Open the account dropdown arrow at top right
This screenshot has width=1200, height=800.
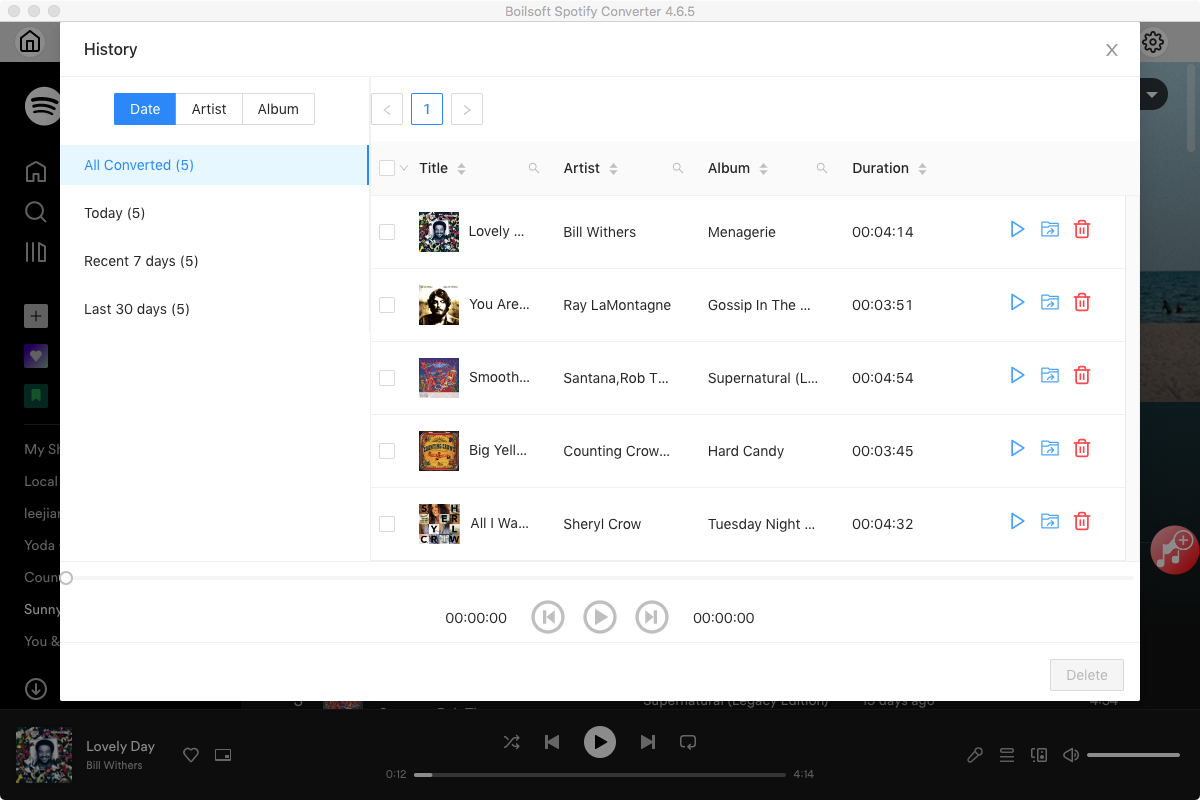(1152, 95)
